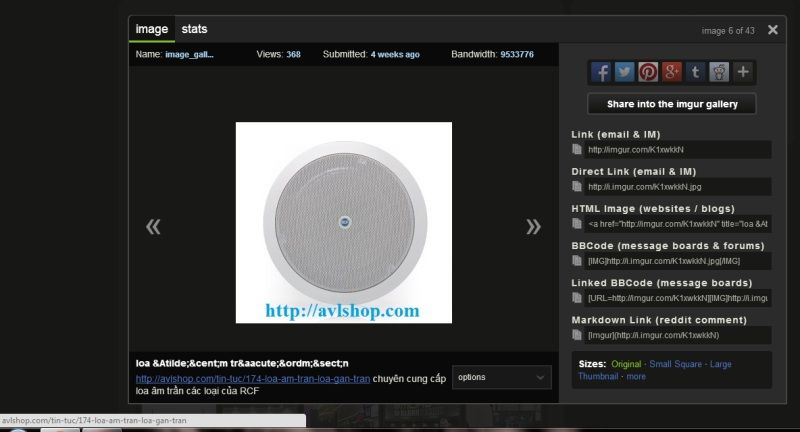Click the image title 'loa &Atilde;&cent;m...'

(242, 363)
